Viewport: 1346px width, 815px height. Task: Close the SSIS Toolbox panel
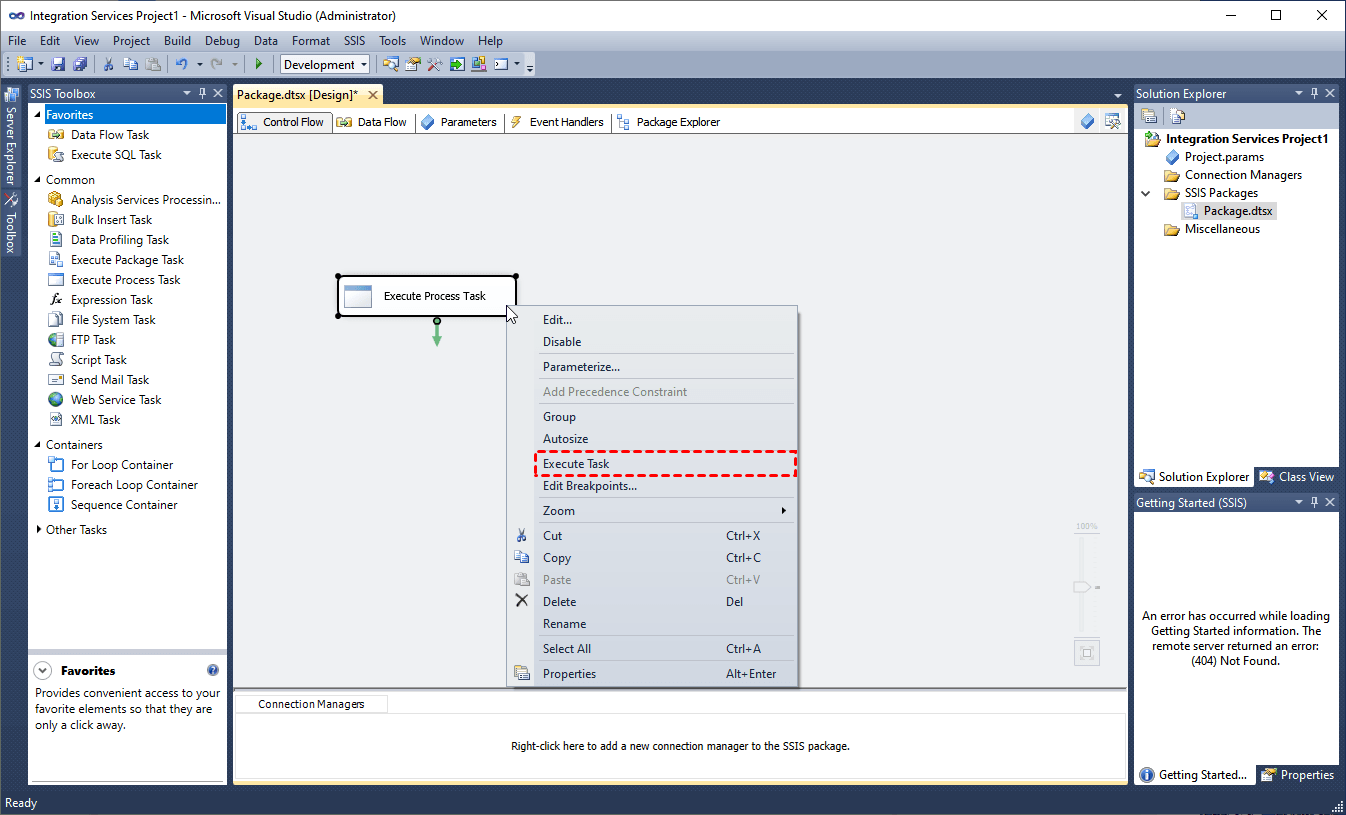click(x=217, y=94)
